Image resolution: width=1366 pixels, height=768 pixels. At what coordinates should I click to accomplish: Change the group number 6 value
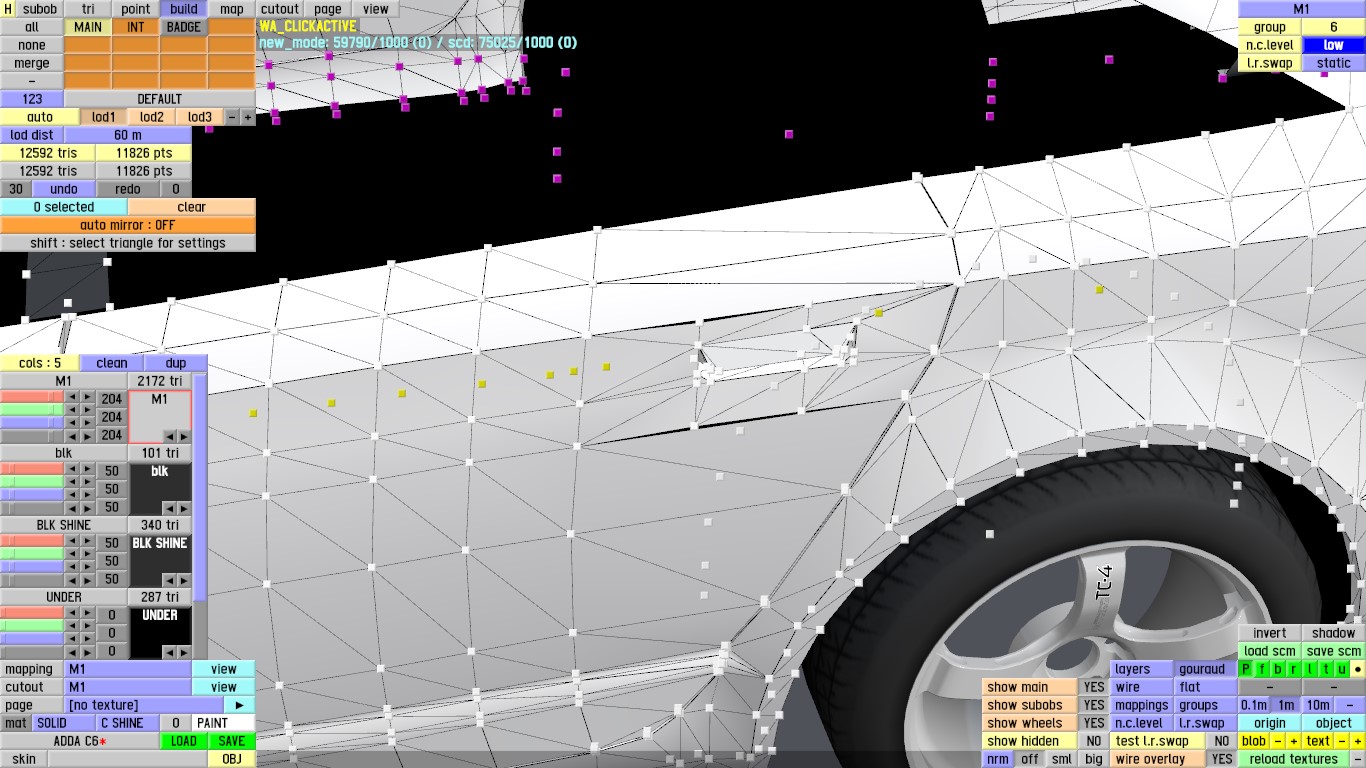click(1334, 27)
